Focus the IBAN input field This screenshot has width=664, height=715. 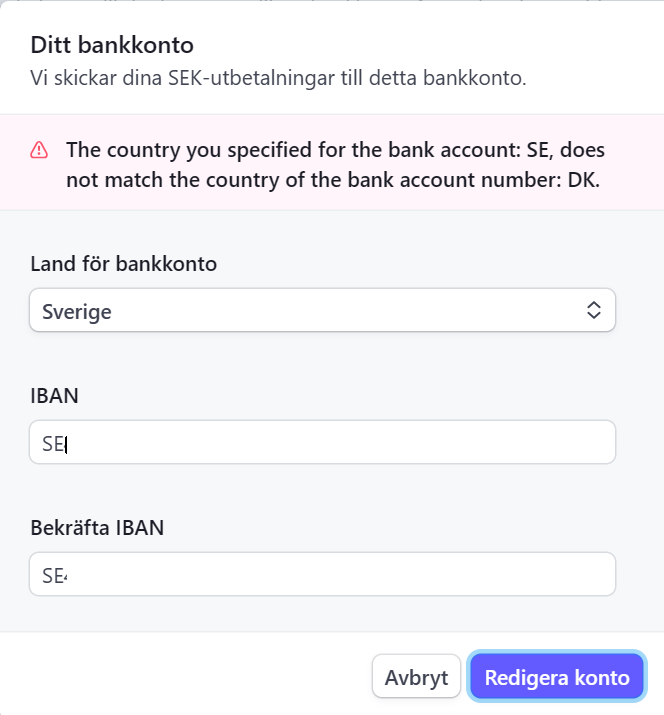coord(322,443)
